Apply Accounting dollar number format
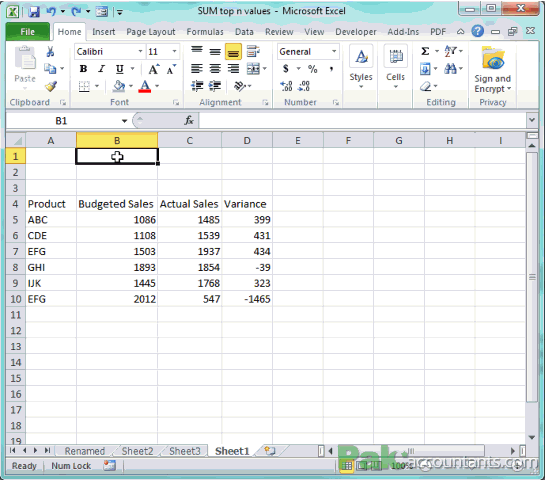Screen dimensions: 545x480 tap(285, 69)
